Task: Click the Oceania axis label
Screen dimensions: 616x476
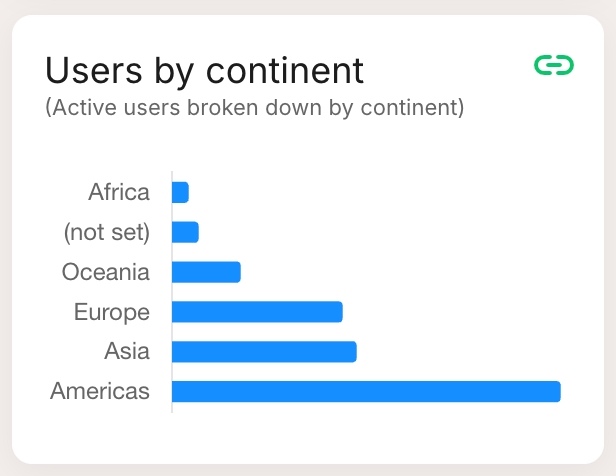Action: pyautogui.click(x=106, y=272)
